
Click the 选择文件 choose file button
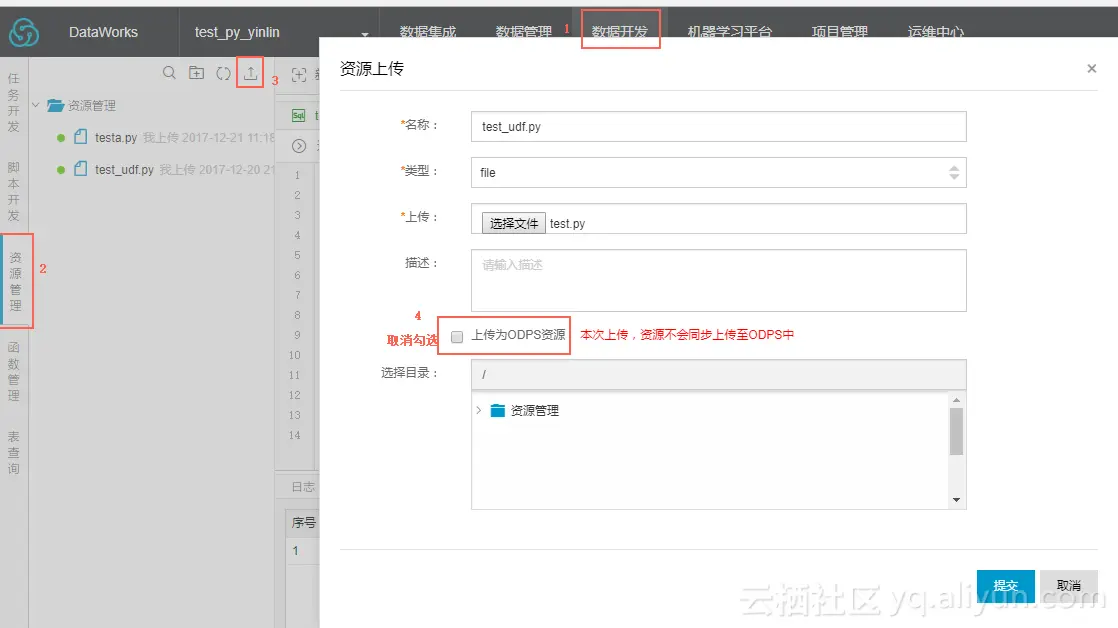[513, 223]
